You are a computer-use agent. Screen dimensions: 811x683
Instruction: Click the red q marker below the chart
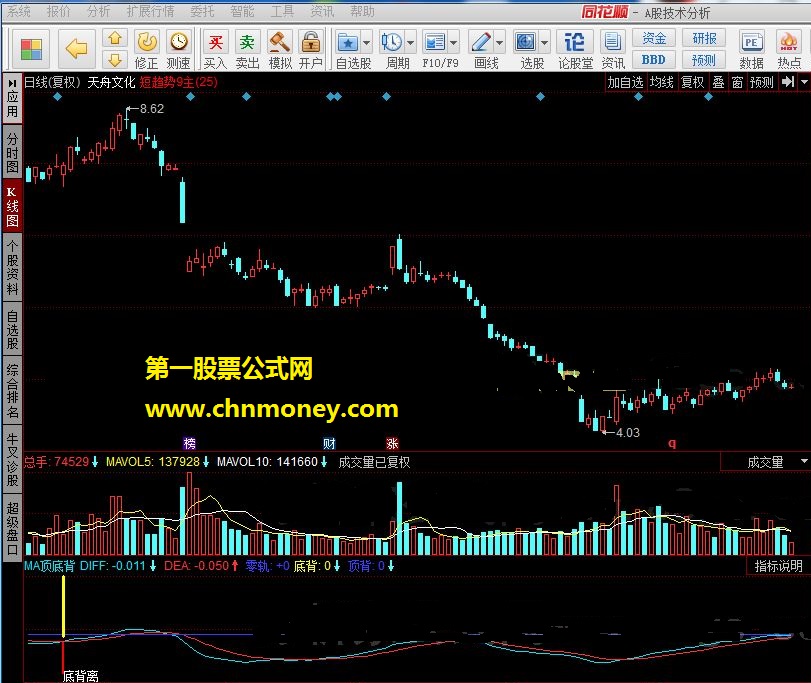[x=672, y=443]
